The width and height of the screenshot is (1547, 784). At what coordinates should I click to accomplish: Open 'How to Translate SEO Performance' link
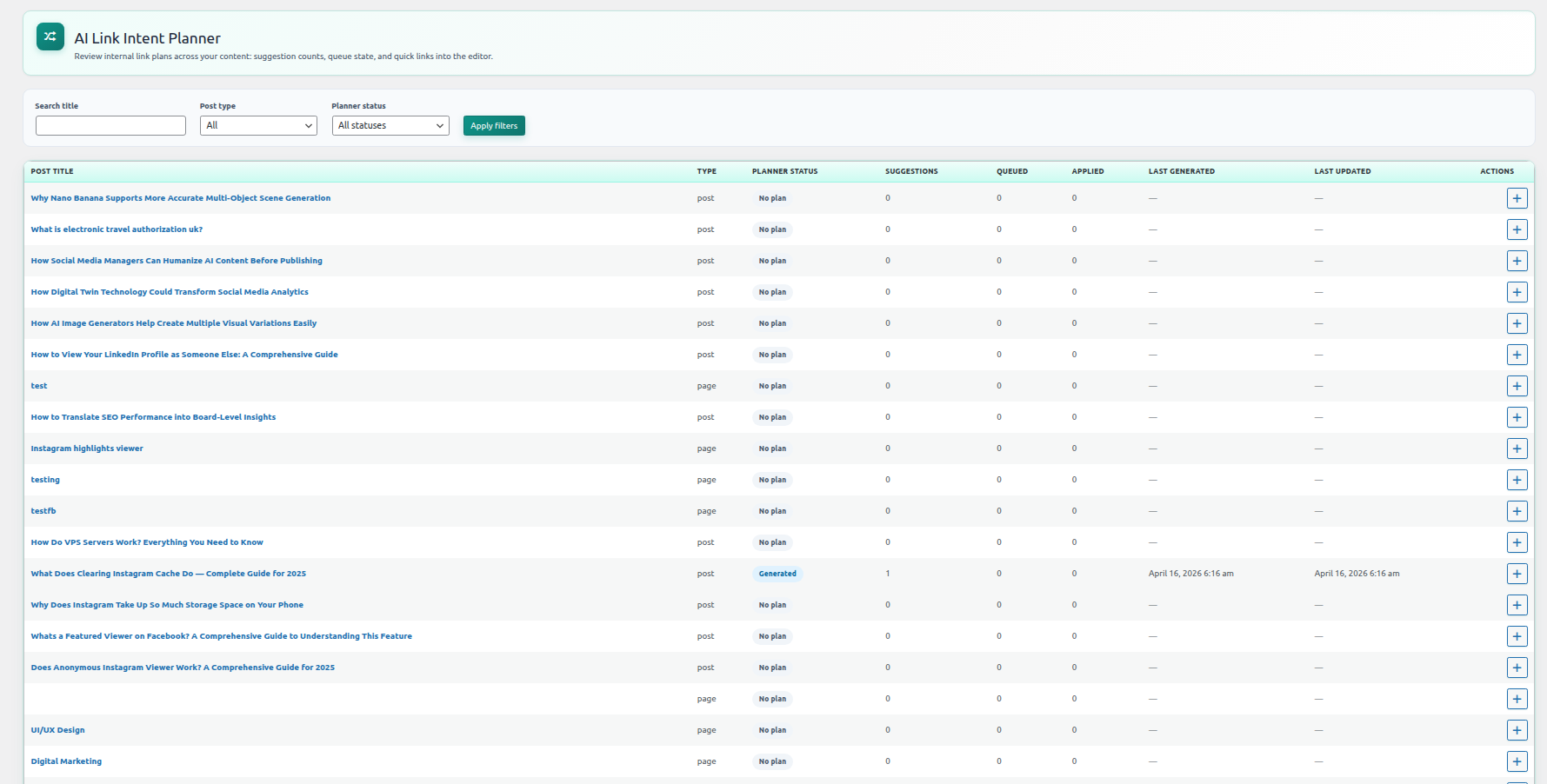click(153, 417)
